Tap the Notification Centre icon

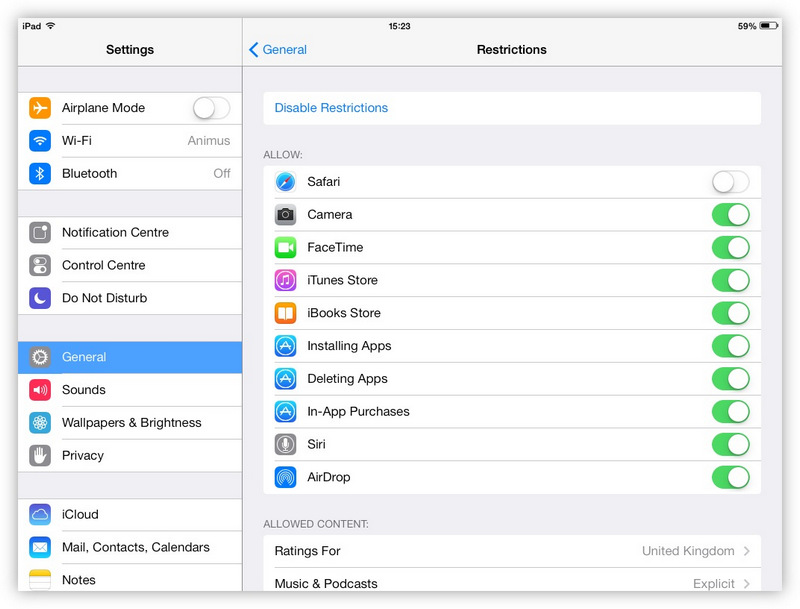coord(40,233)
